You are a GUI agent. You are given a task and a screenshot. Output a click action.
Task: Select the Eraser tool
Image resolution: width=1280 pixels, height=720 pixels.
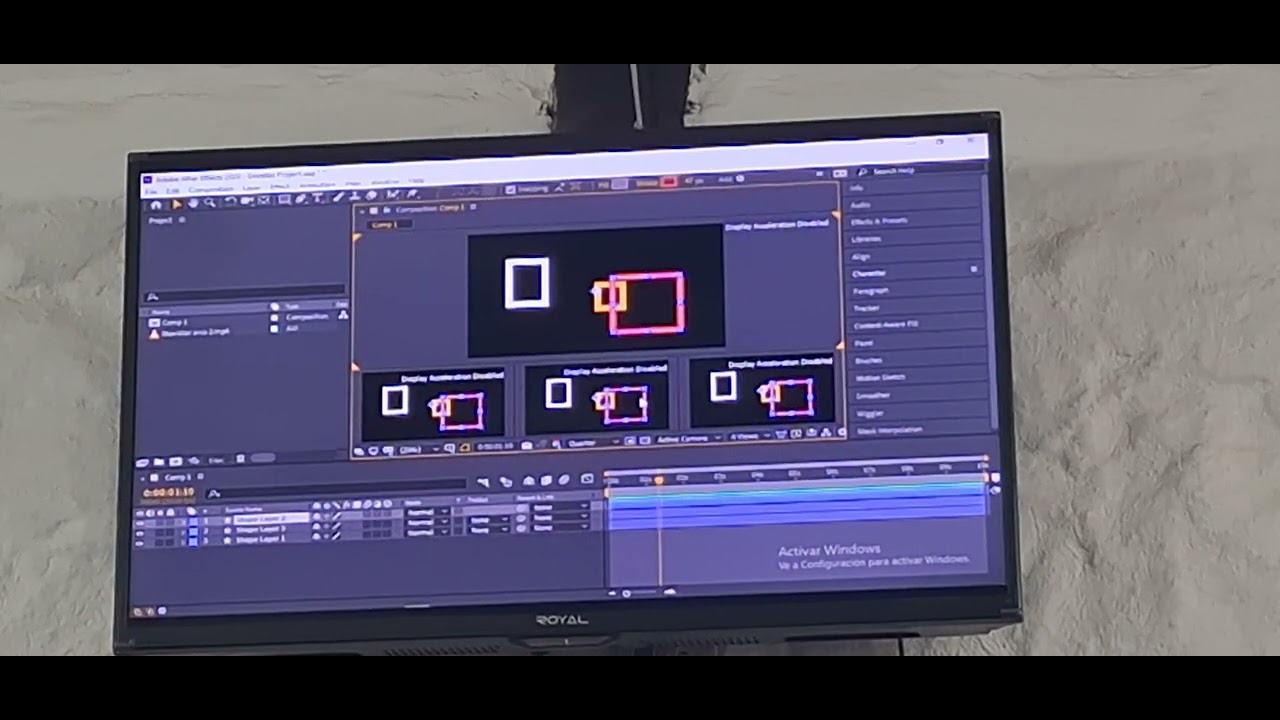pyautogui.click(x=371, y=196)
